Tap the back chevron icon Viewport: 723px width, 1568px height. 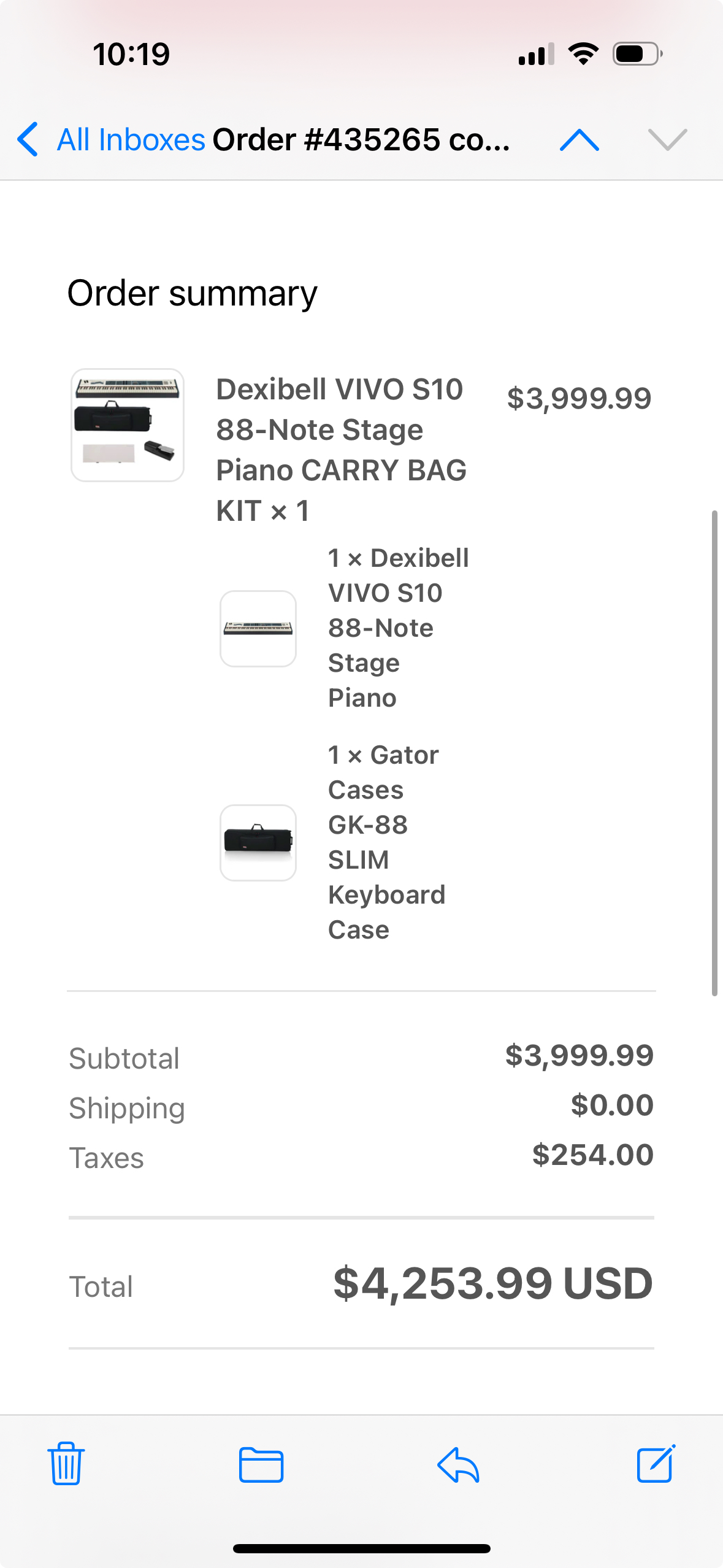(x=28, y=139)
